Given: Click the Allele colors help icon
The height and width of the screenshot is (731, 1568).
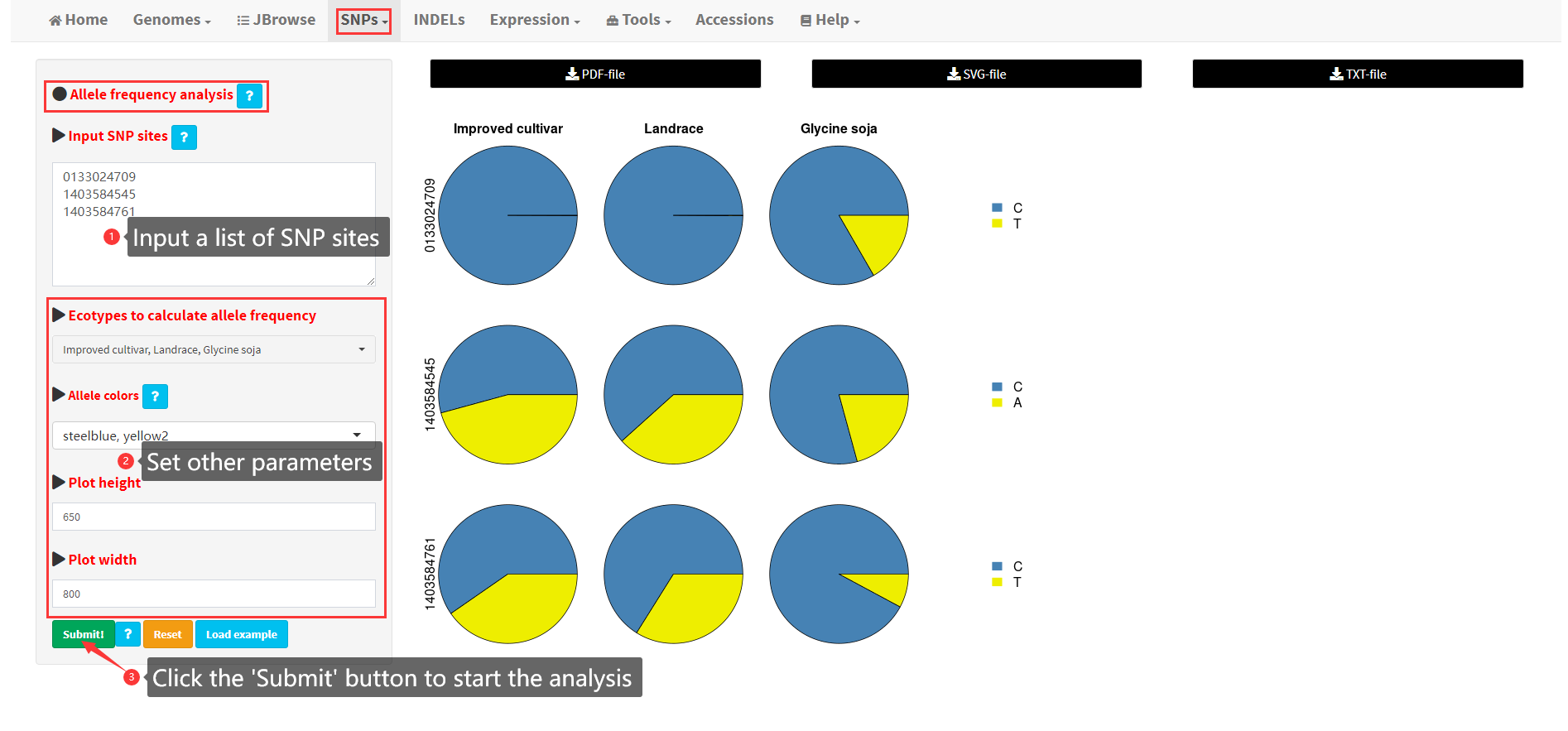Looking at the screenshot, I should [155, 397].
